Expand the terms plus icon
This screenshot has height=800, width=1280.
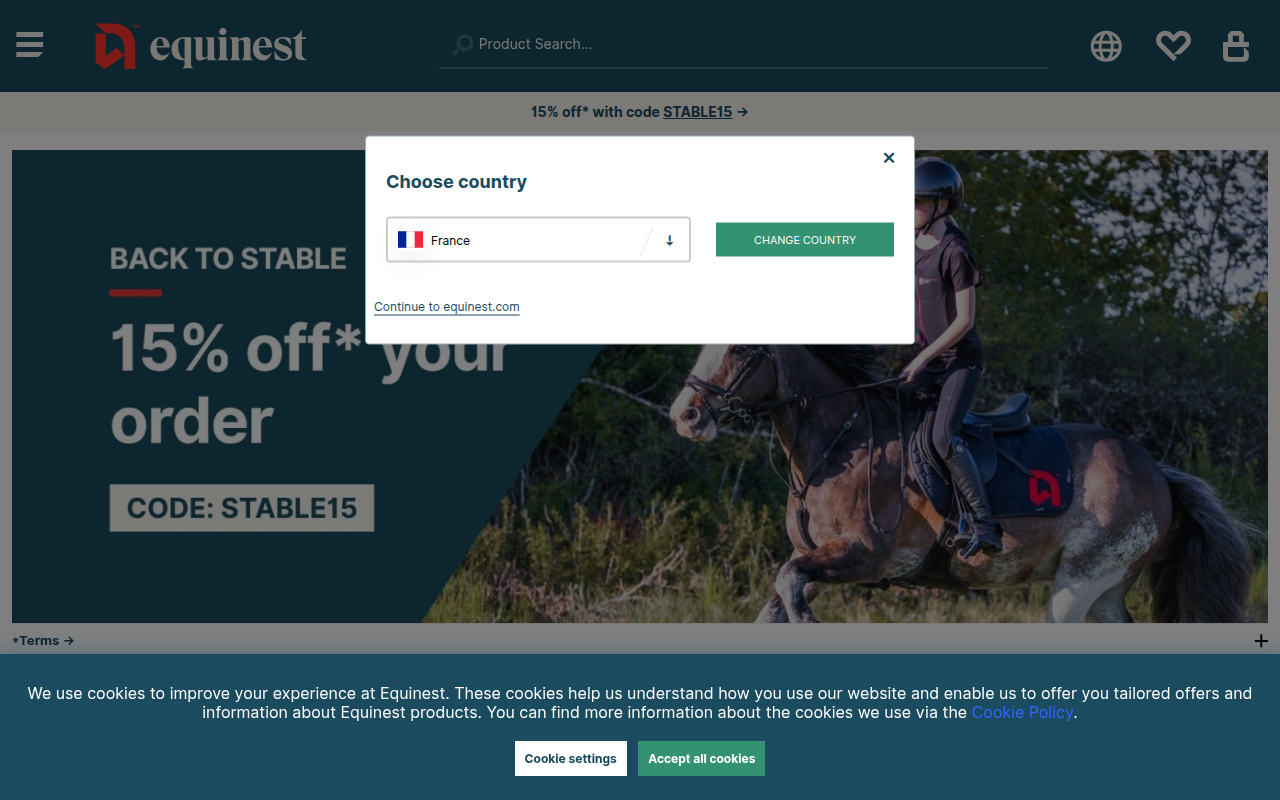[1261, 641]
